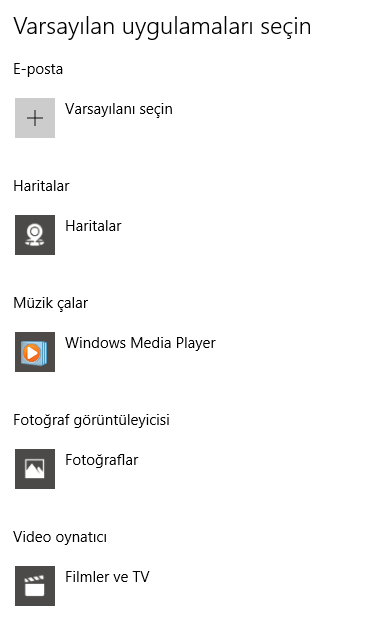Click the "Haritalar" section heading
This screenshot has width=389, height=628.
click(41, 186)
